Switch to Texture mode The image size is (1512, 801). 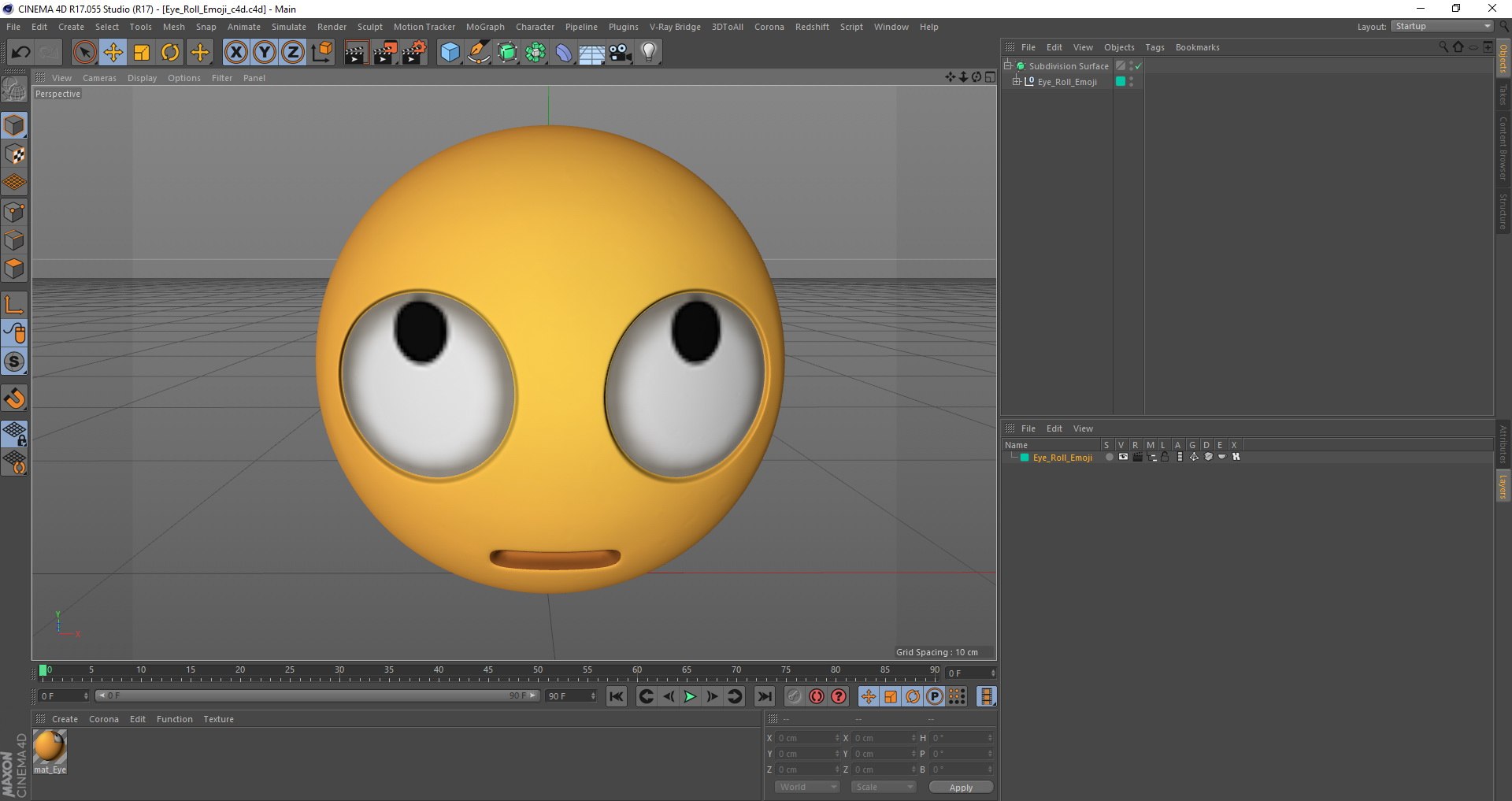point(14,154)
